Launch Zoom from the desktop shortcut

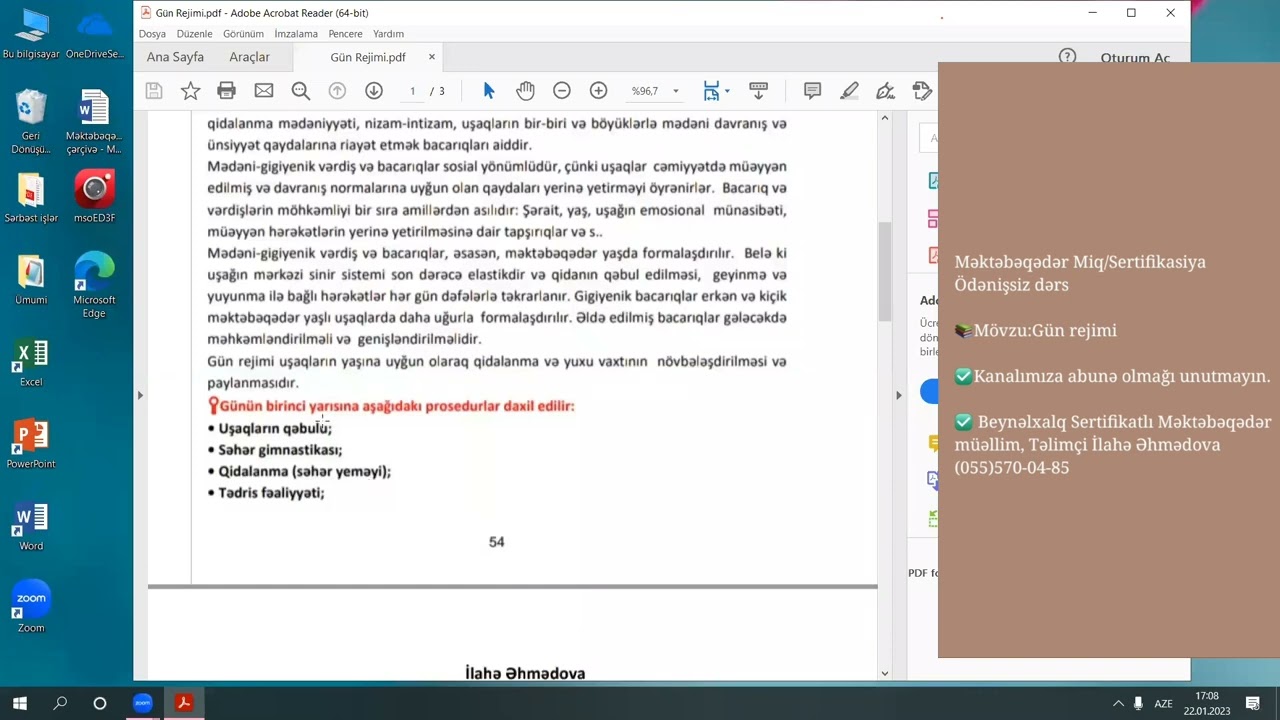click(31, 606)
